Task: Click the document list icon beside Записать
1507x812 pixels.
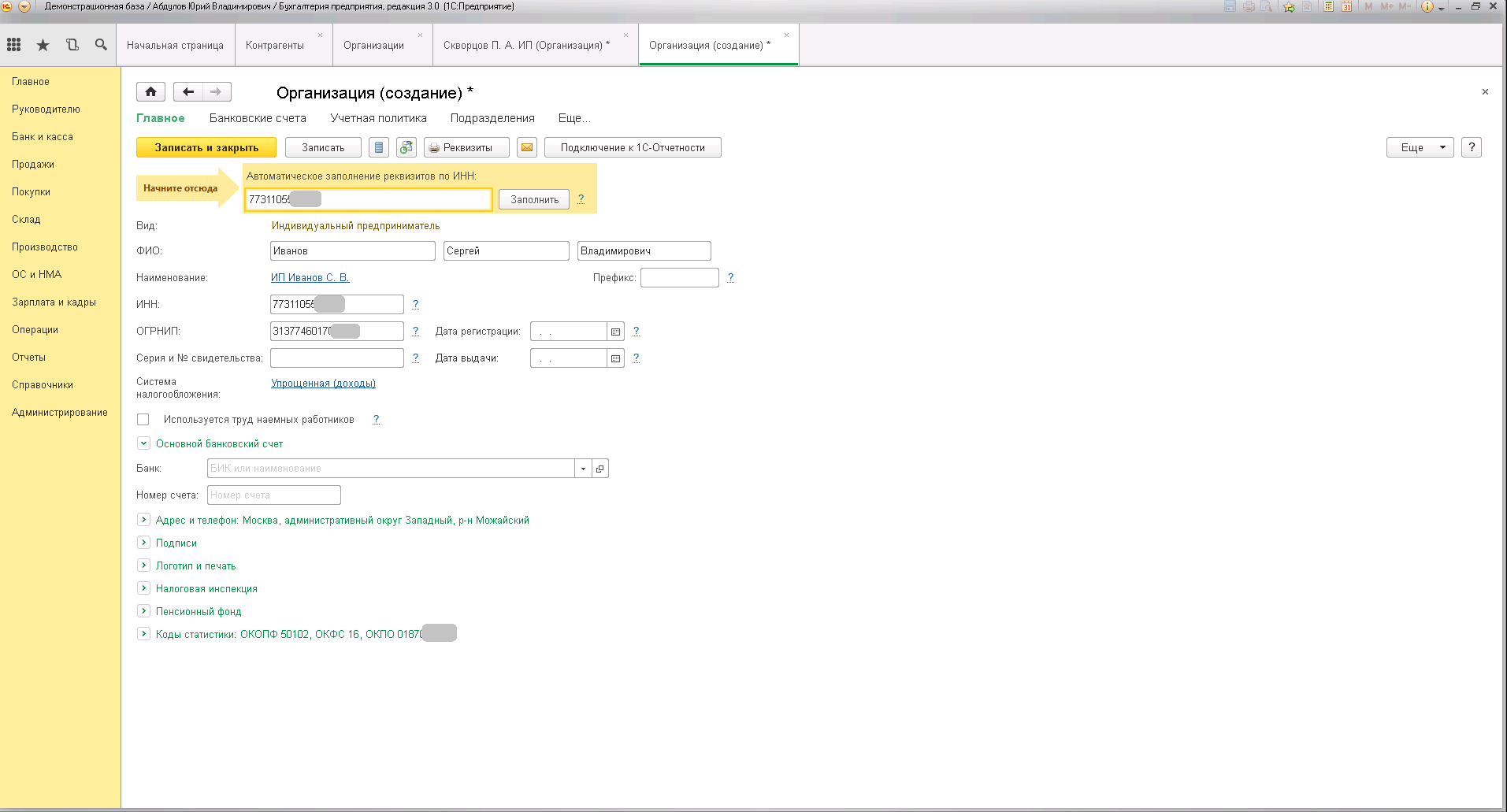Action: 379,147
